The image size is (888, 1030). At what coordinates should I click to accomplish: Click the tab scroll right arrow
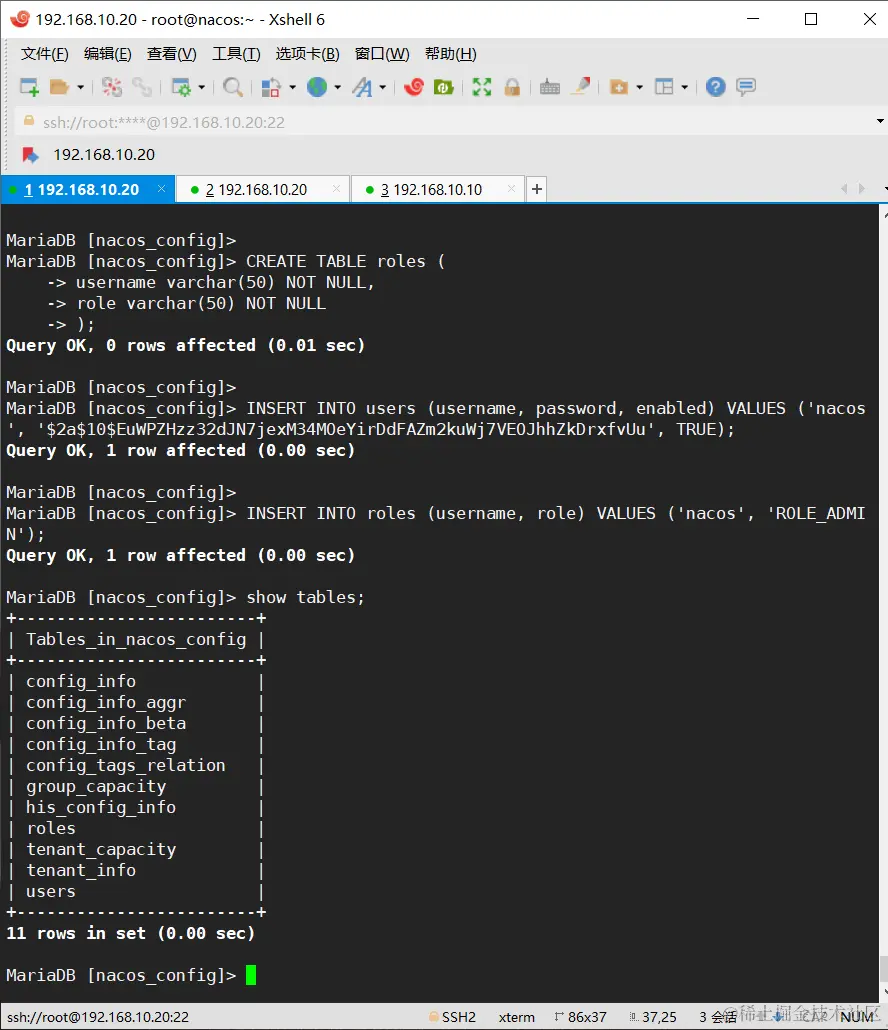(862, 189)
